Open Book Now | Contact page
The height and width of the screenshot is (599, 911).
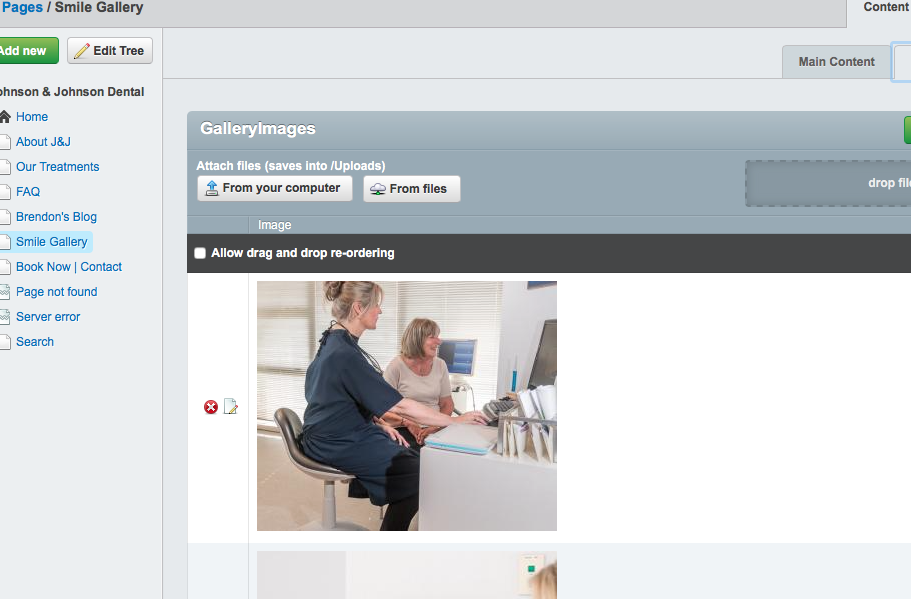[x=69, y=267]
